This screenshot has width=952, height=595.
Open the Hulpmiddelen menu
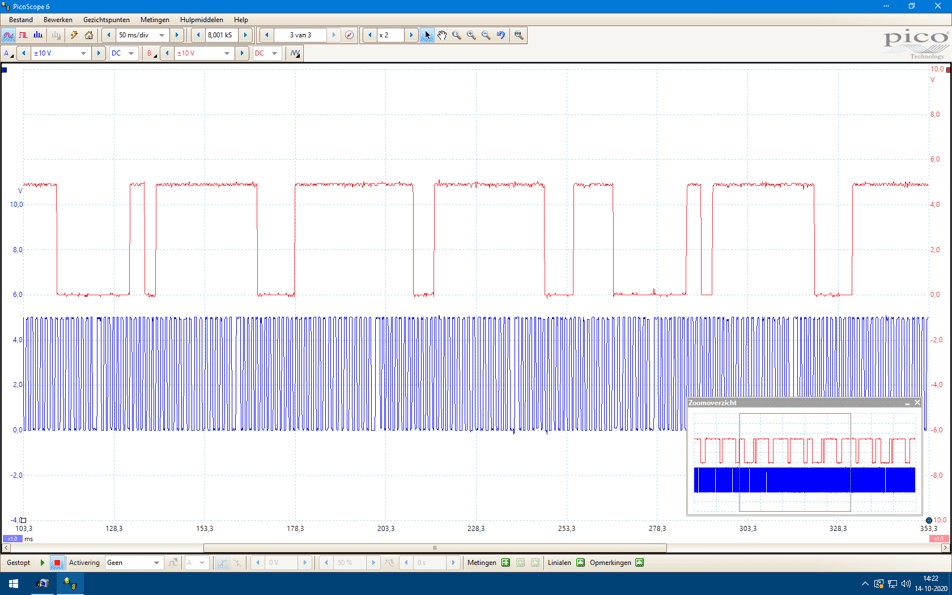(x=201, y=19)
